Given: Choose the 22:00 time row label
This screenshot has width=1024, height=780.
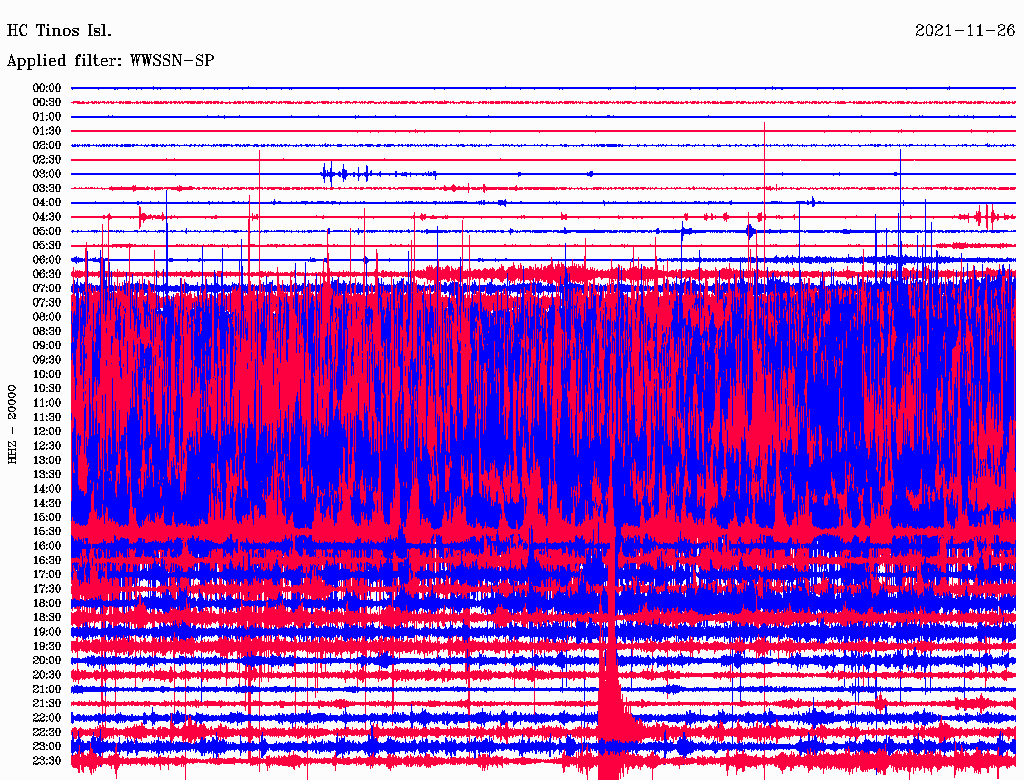Looking at the screenshot, I should point(47,717).
